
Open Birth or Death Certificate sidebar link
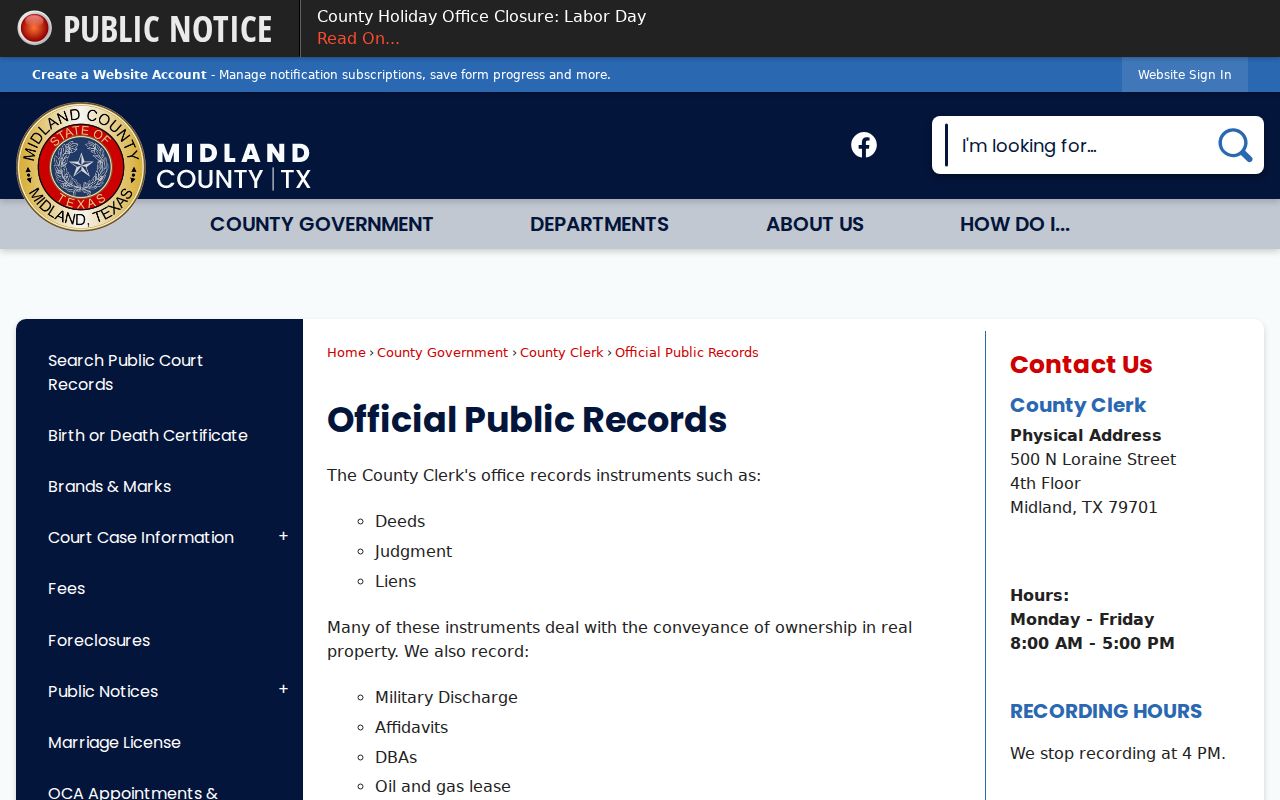(x=148, y=435)
